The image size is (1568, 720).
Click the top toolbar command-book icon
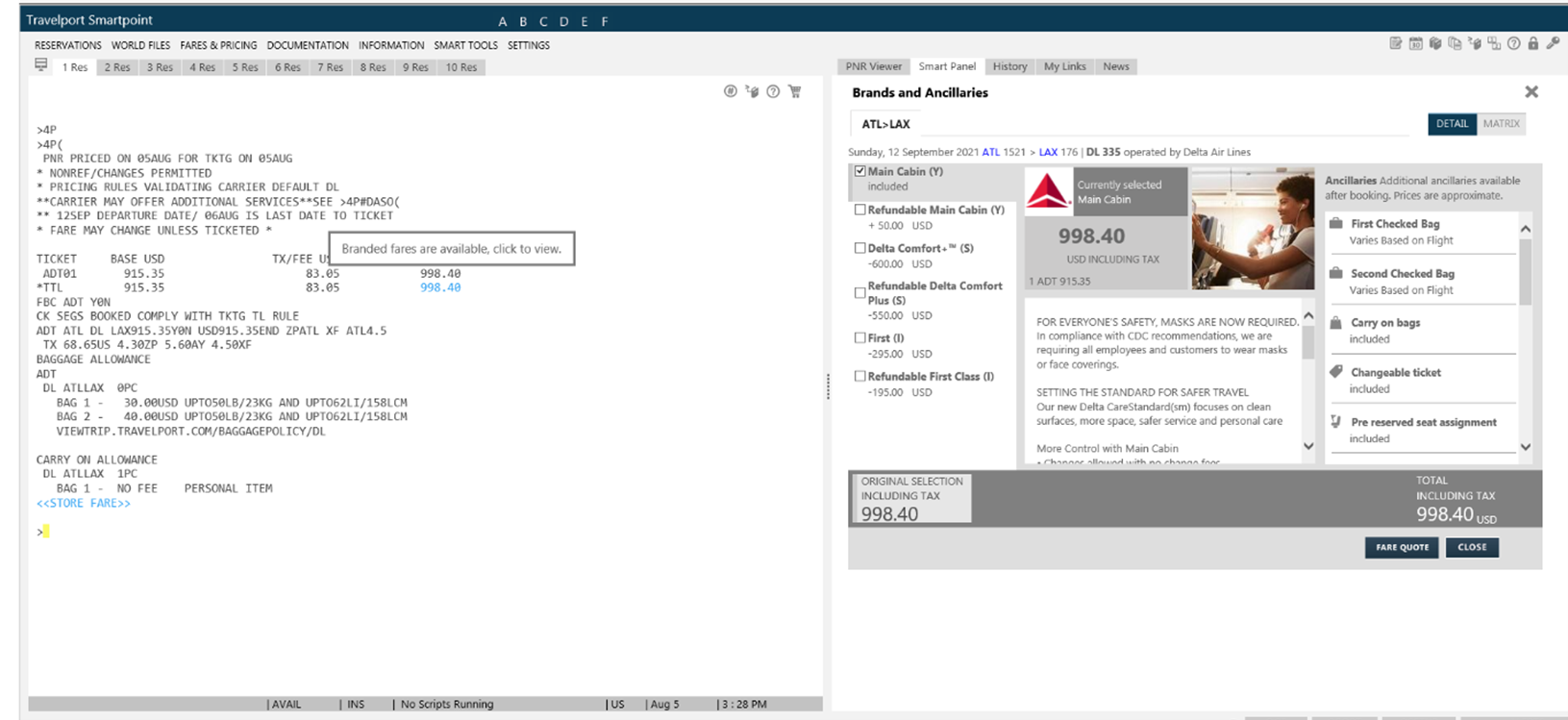point(1475,43)
